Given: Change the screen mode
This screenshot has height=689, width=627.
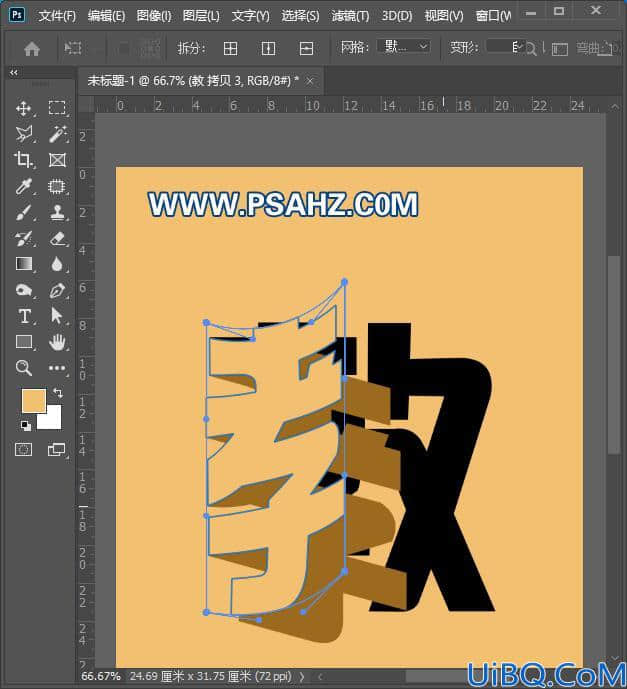Looking at the screenshot, I should click(x=57, y=450).
